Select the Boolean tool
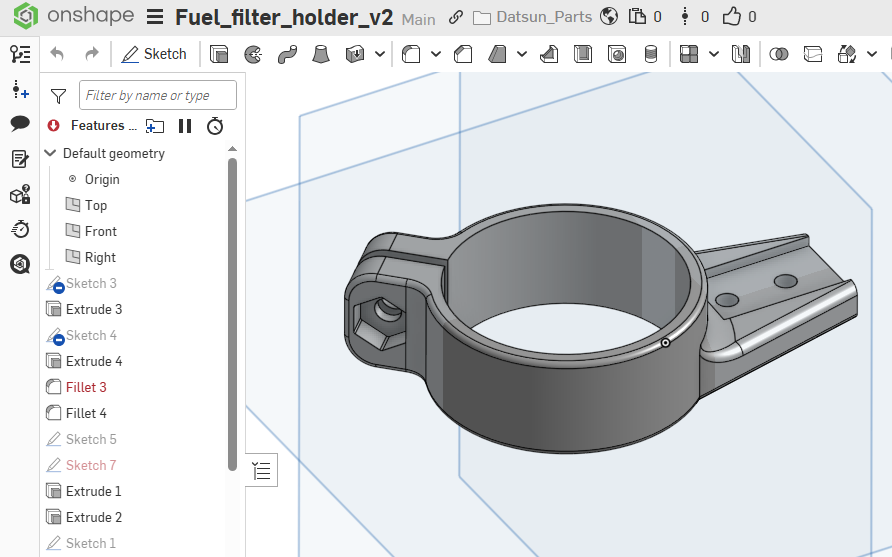 click(x=779, y=54)
